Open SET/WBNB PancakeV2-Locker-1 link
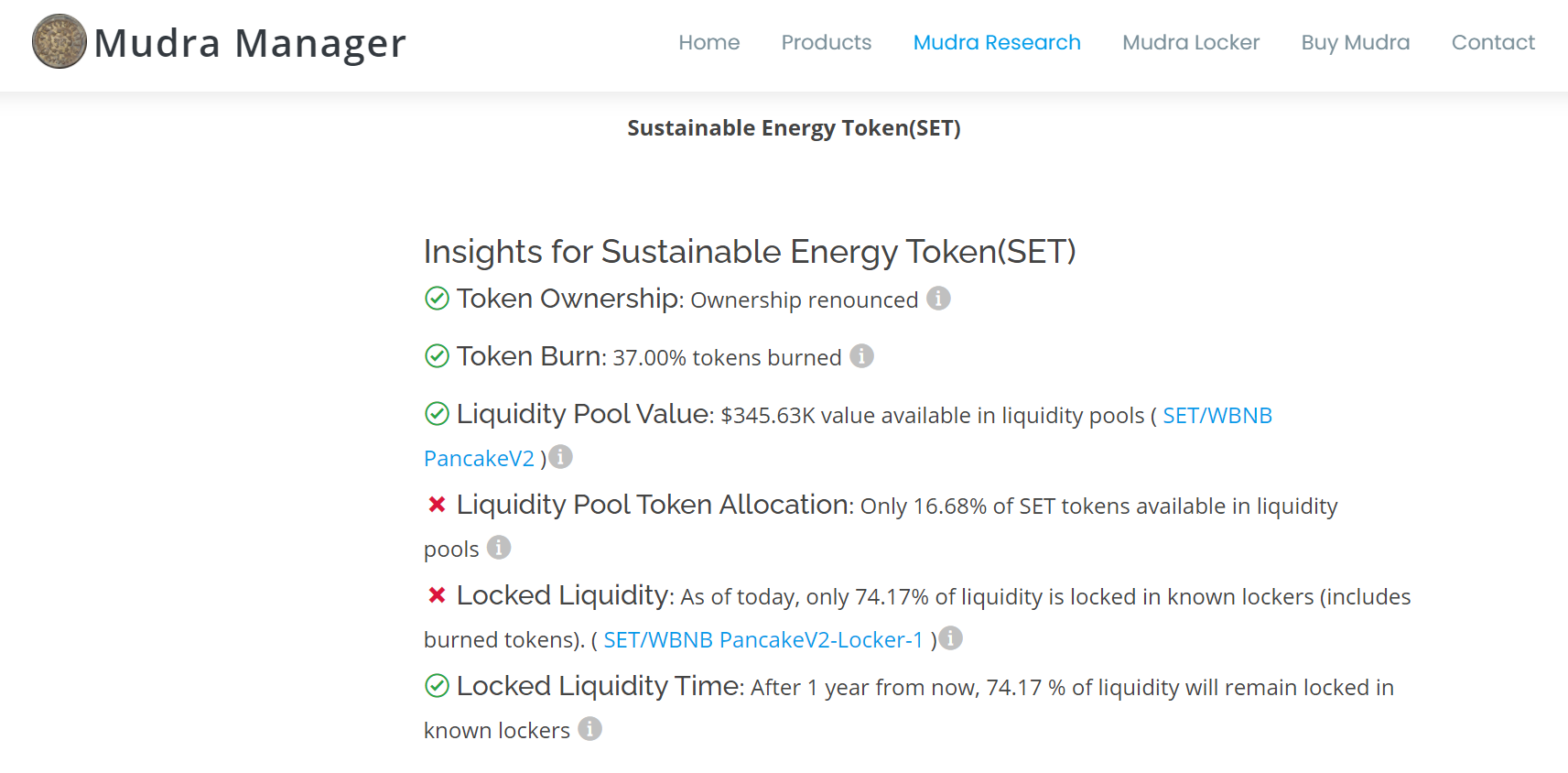The image size is (1568, 773). tap(763, 640)
